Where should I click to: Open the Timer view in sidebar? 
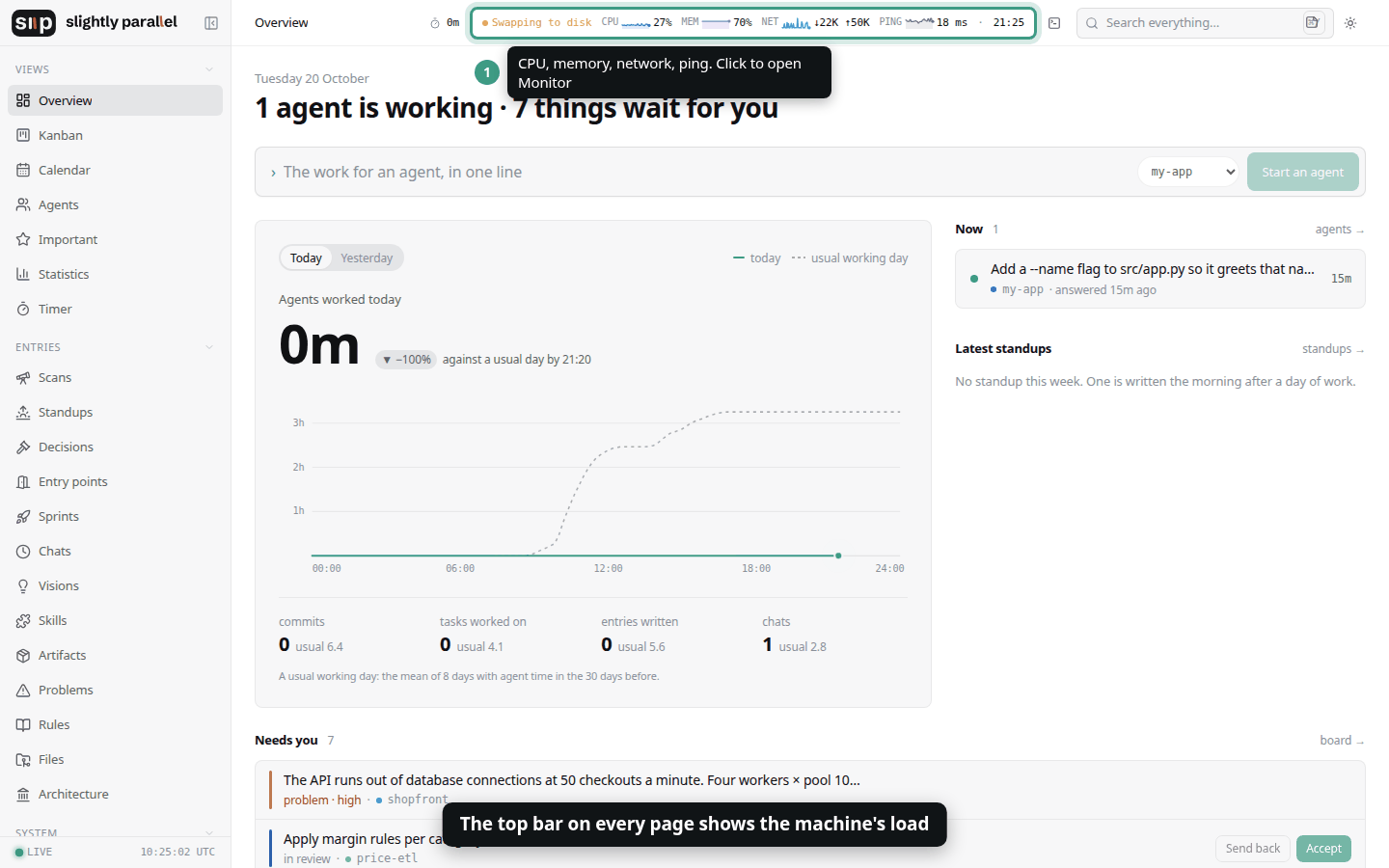click(115, 309)
